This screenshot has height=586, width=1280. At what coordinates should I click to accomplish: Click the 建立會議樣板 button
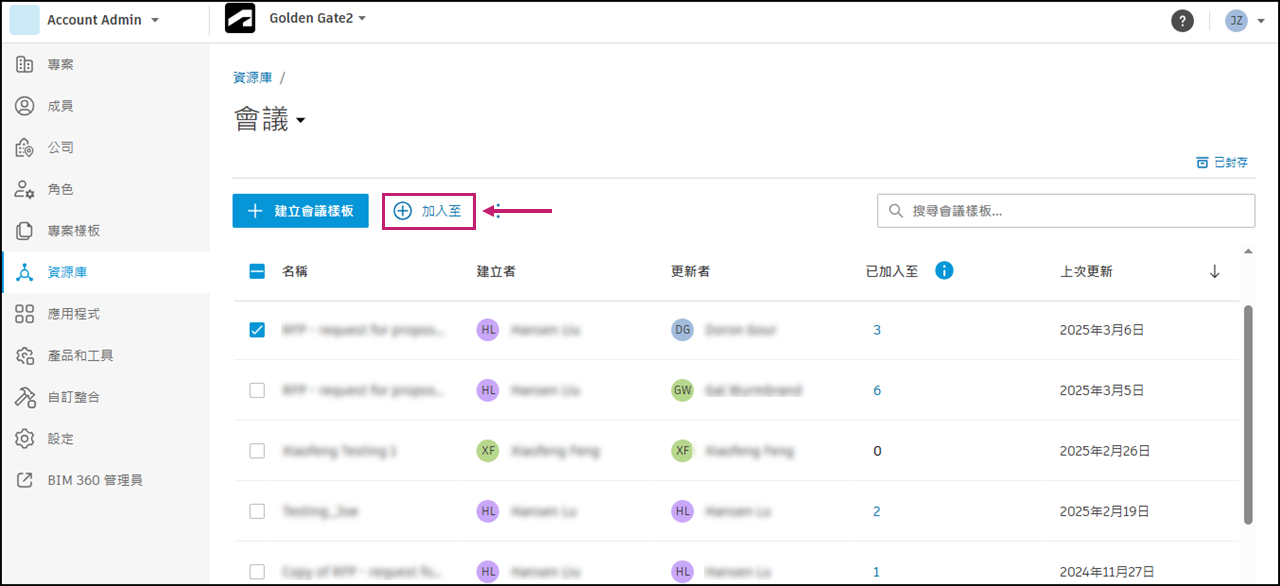[301, 211]
